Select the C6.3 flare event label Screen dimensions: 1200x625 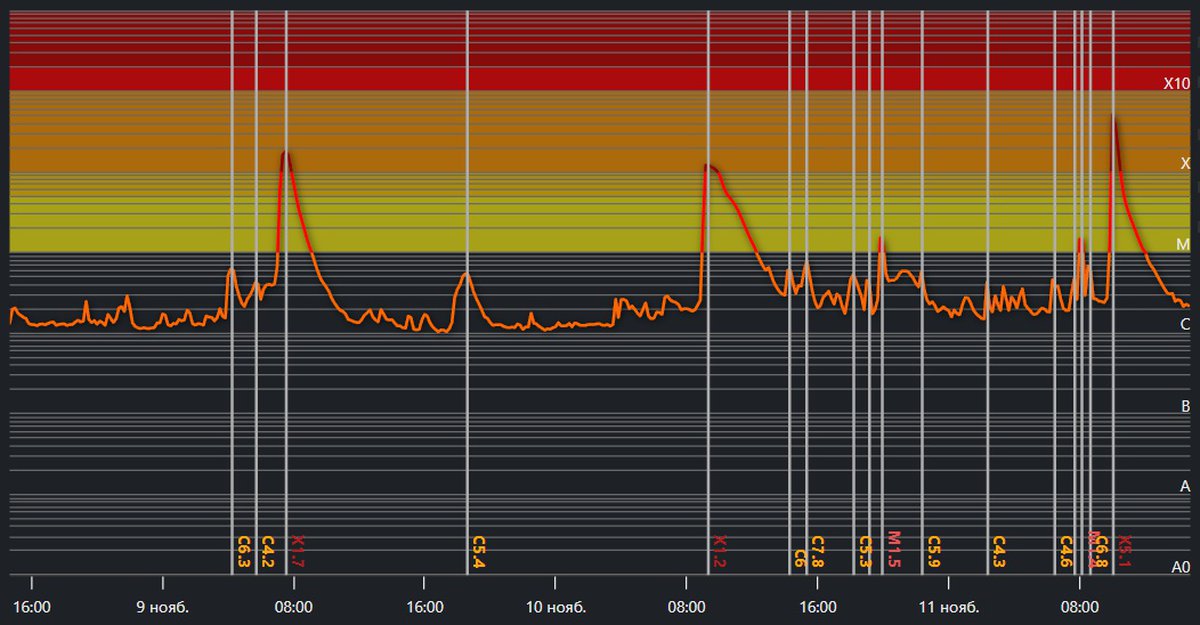tap(243, 552)
